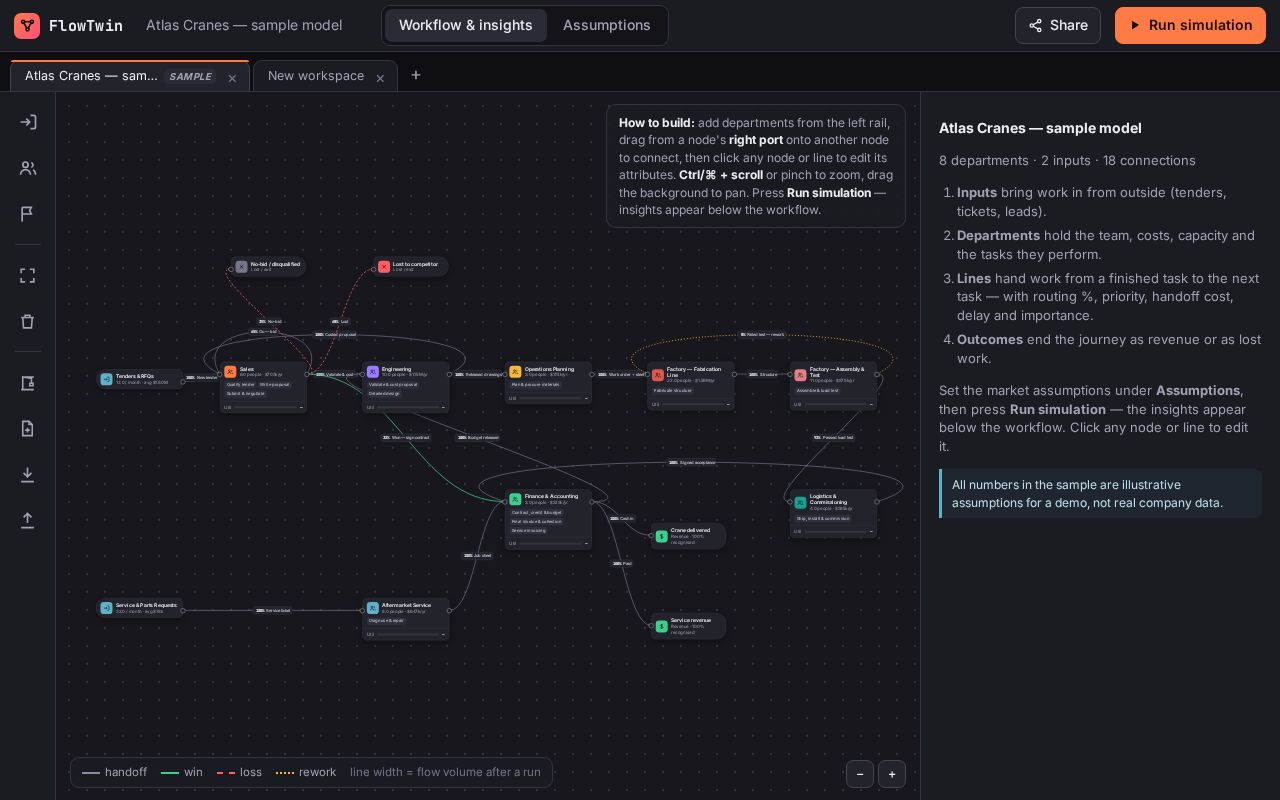Click the Share button
This screenshot has width=1280, height=800.
(x=1058, y=25)
